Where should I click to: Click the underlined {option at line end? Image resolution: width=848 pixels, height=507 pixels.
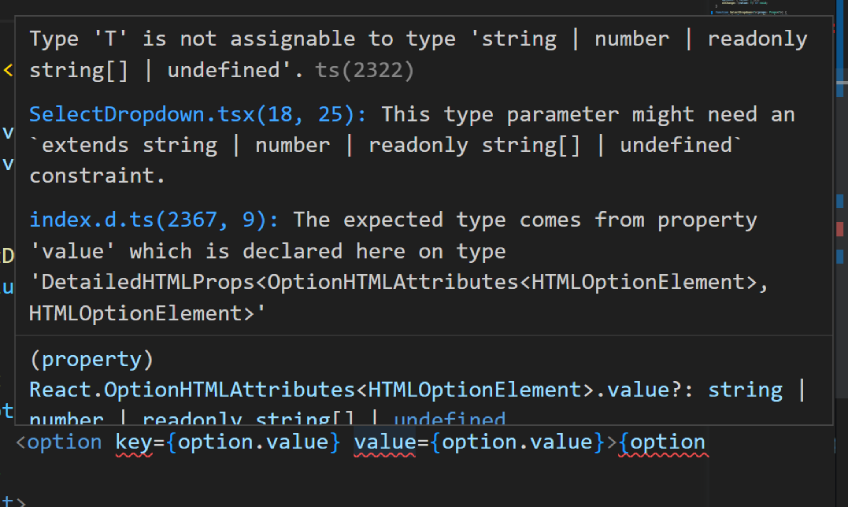(662, 442)
